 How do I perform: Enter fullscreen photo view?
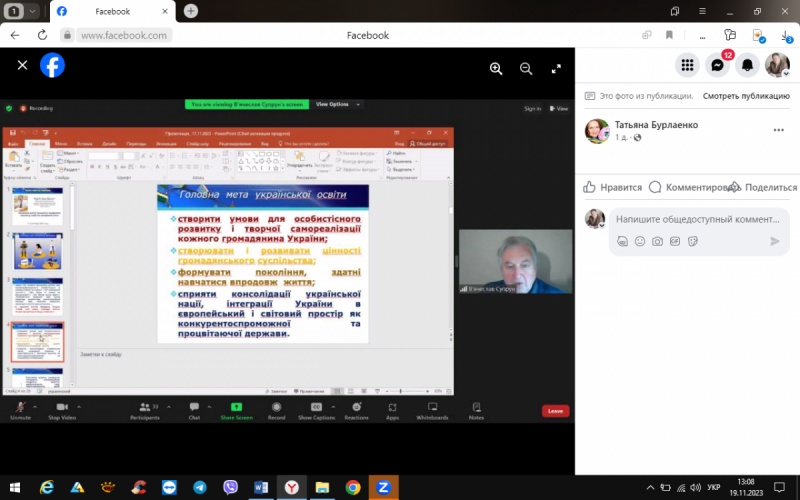point(556,68)
